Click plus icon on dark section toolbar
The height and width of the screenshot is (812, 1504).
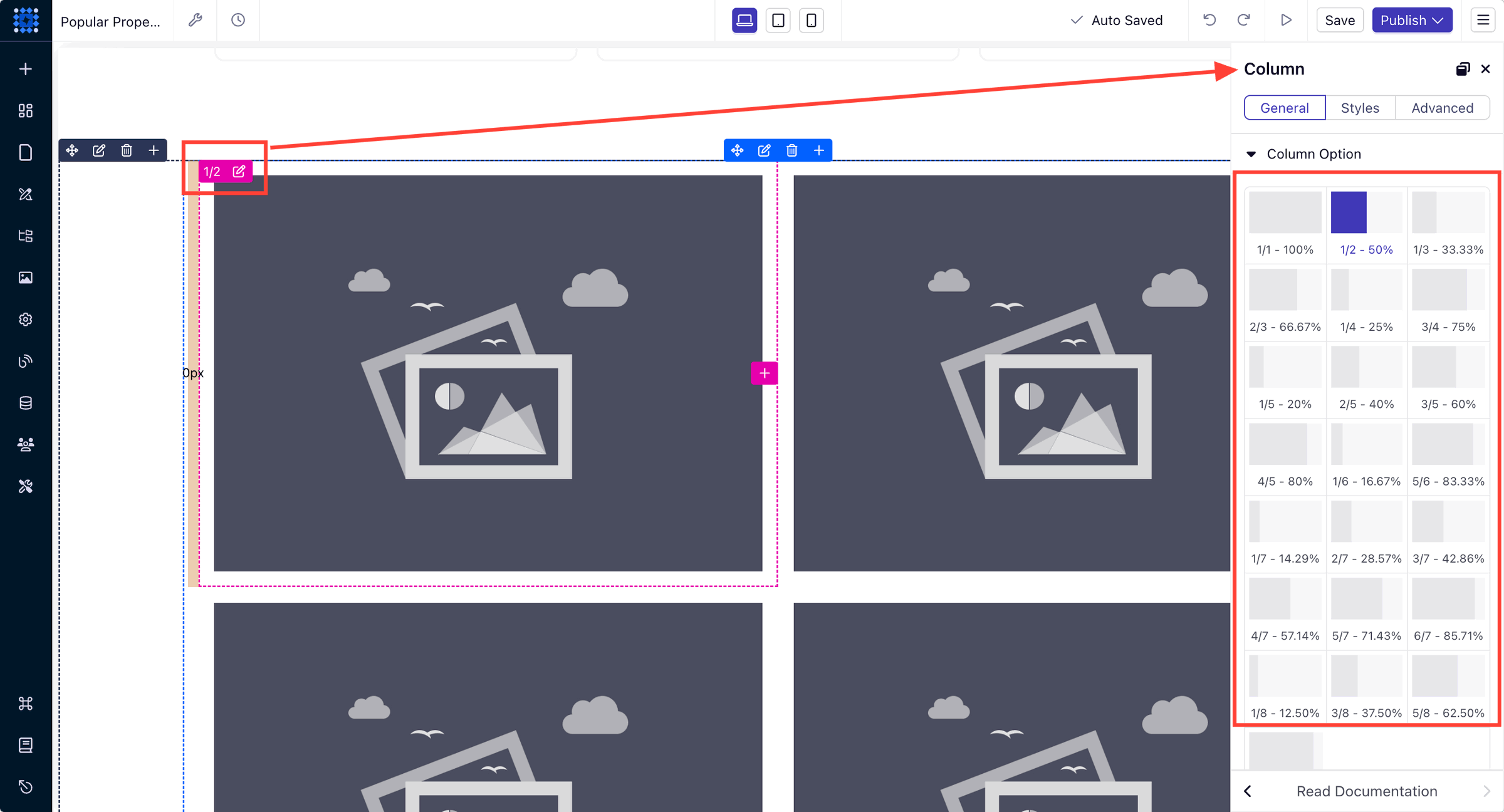click(x=154, y=150)
